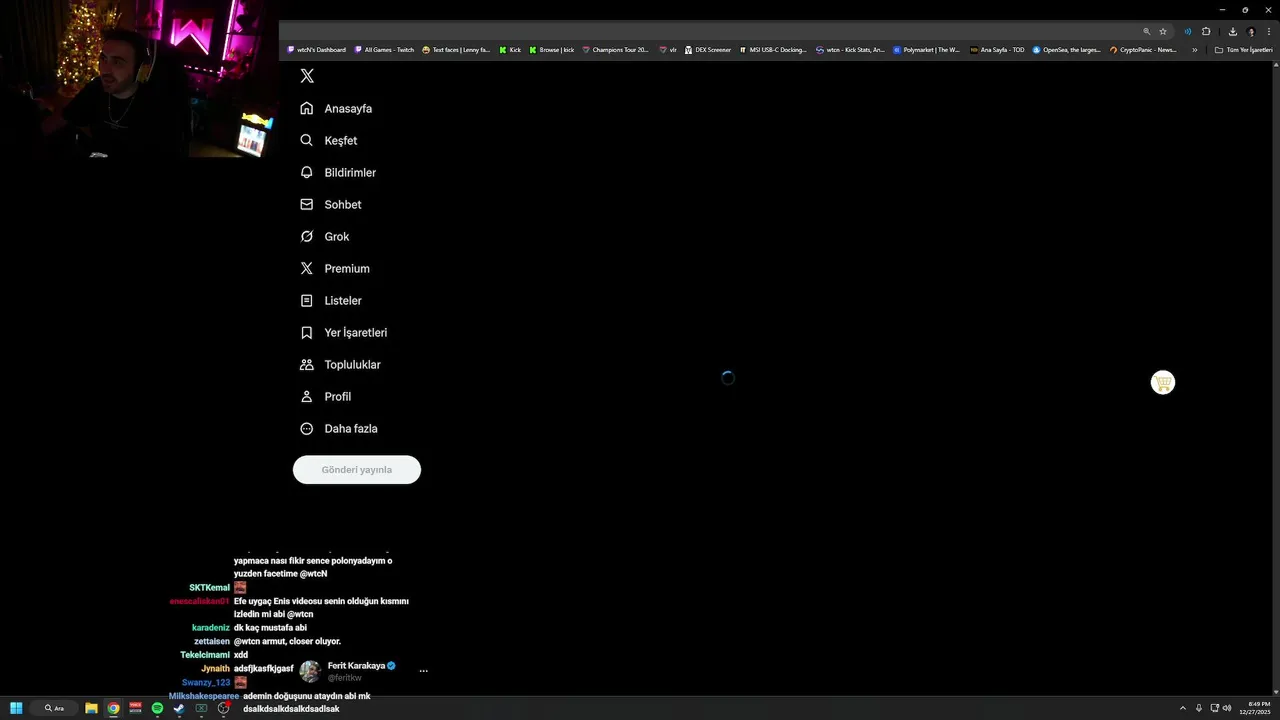Open Chrome downloads icon
Screen dimensions: 1280x720
point(1233,31)
